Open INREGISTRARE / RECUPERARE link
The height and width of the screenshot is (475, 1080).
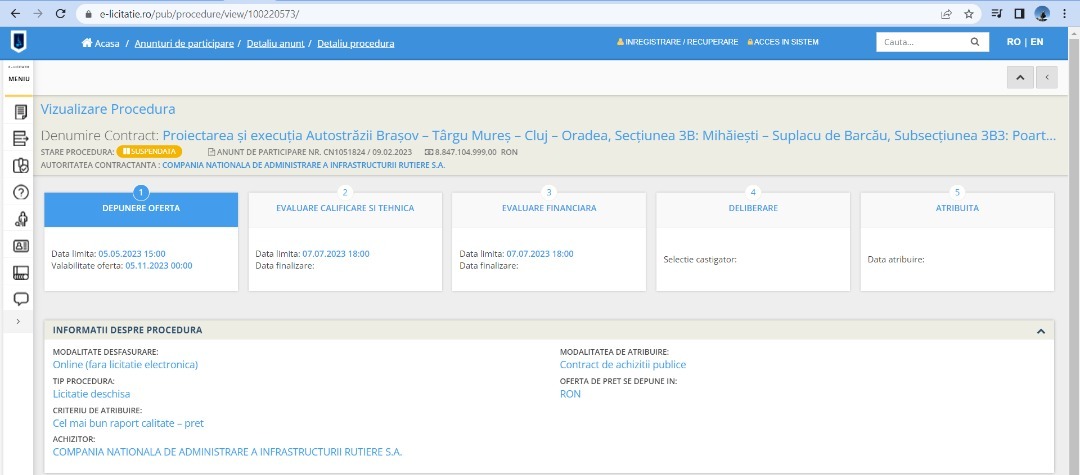(677, 42)
